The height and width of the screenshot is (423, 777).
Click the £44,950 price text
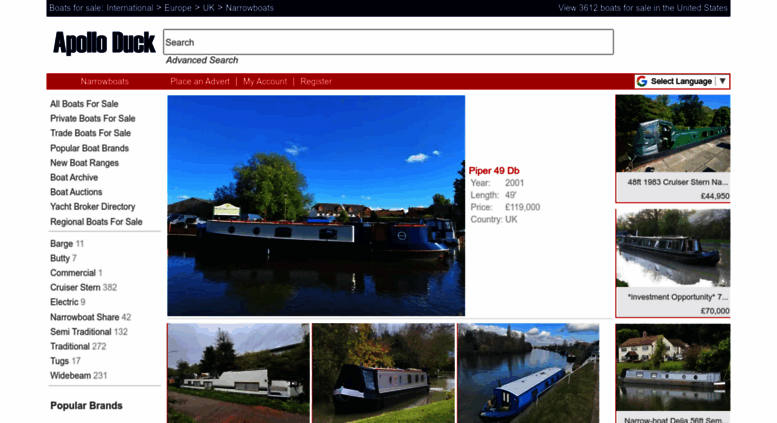pyautogui.click(x=715, y=196)
